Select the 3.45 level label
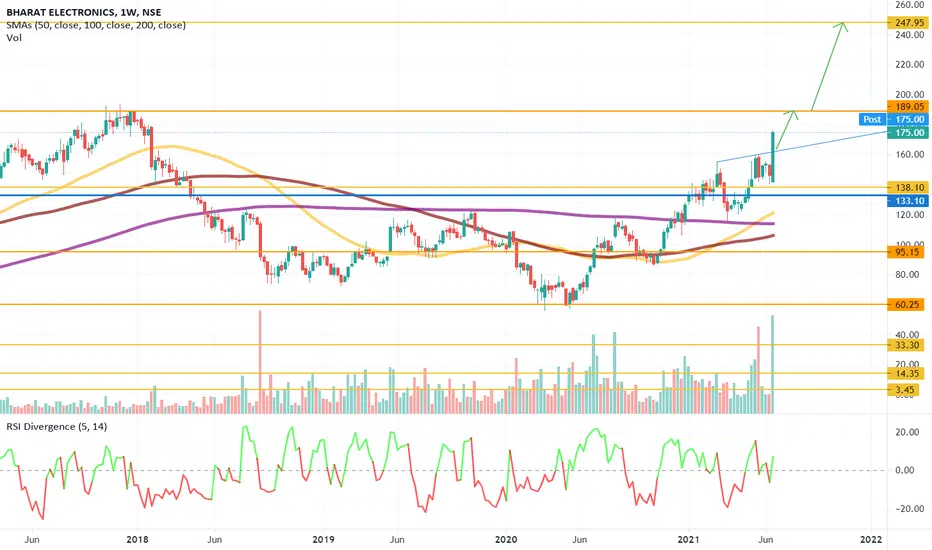The height and width of the screenshot is (550, 932). (902, 390)
